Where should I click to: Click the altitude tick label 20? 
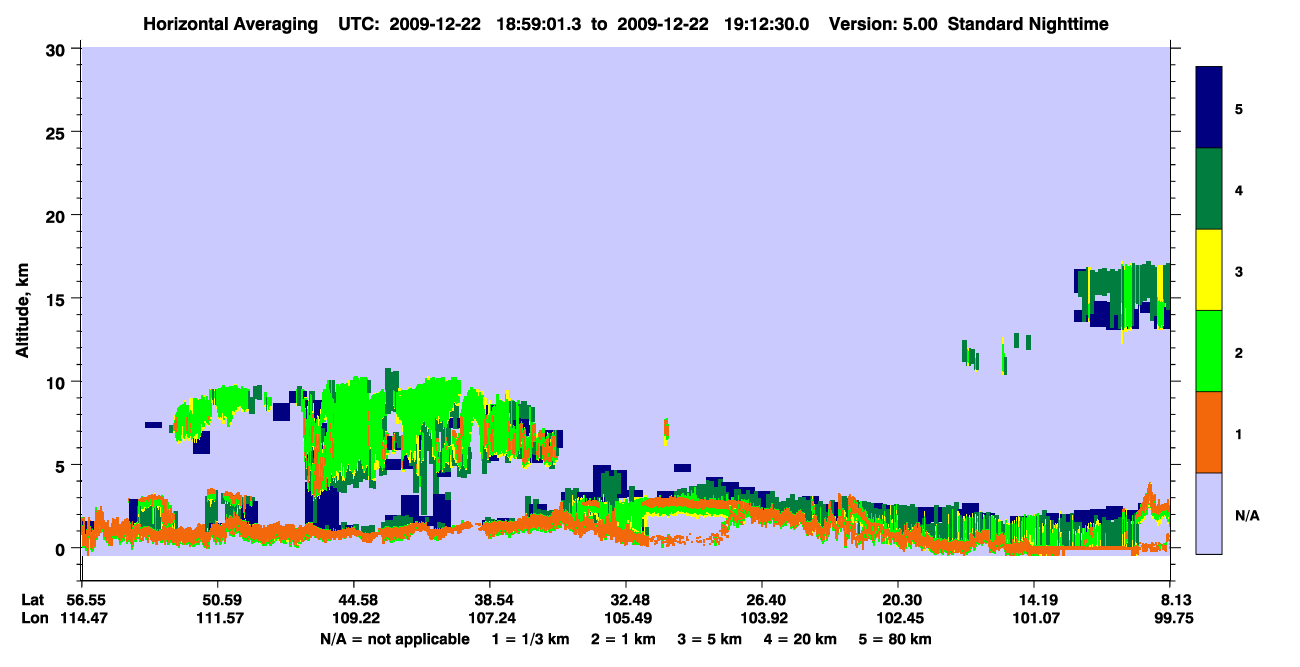(57, 215)
